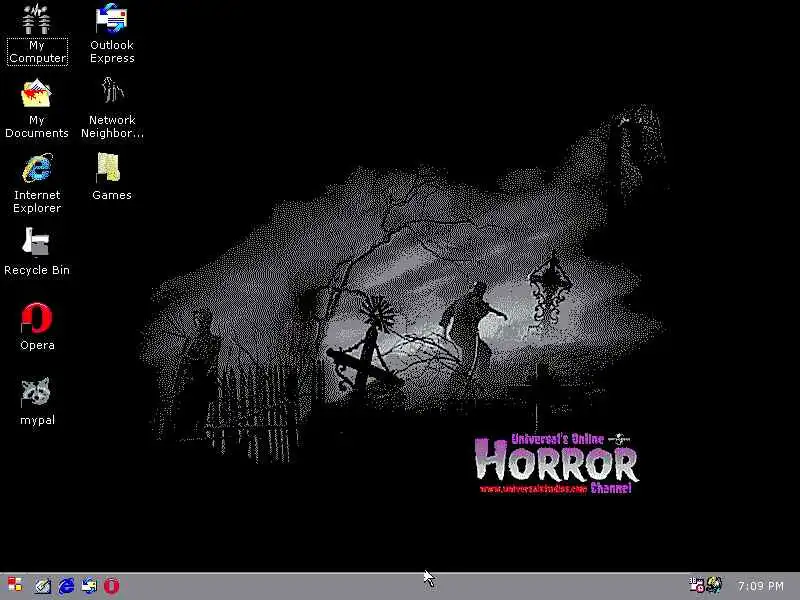Viewport: 800px width, 600px height.
Task: Click the Task Scheduler tray icon
Action: pos(696,585)
